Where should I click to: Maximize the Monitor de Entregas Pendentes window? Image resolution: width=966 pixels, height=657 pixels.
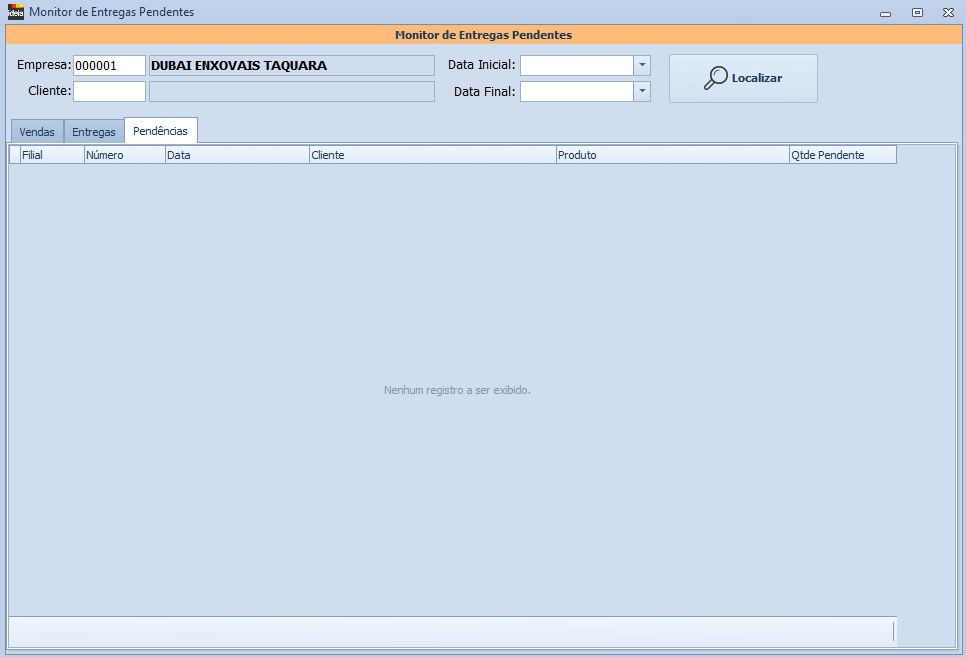917,13
